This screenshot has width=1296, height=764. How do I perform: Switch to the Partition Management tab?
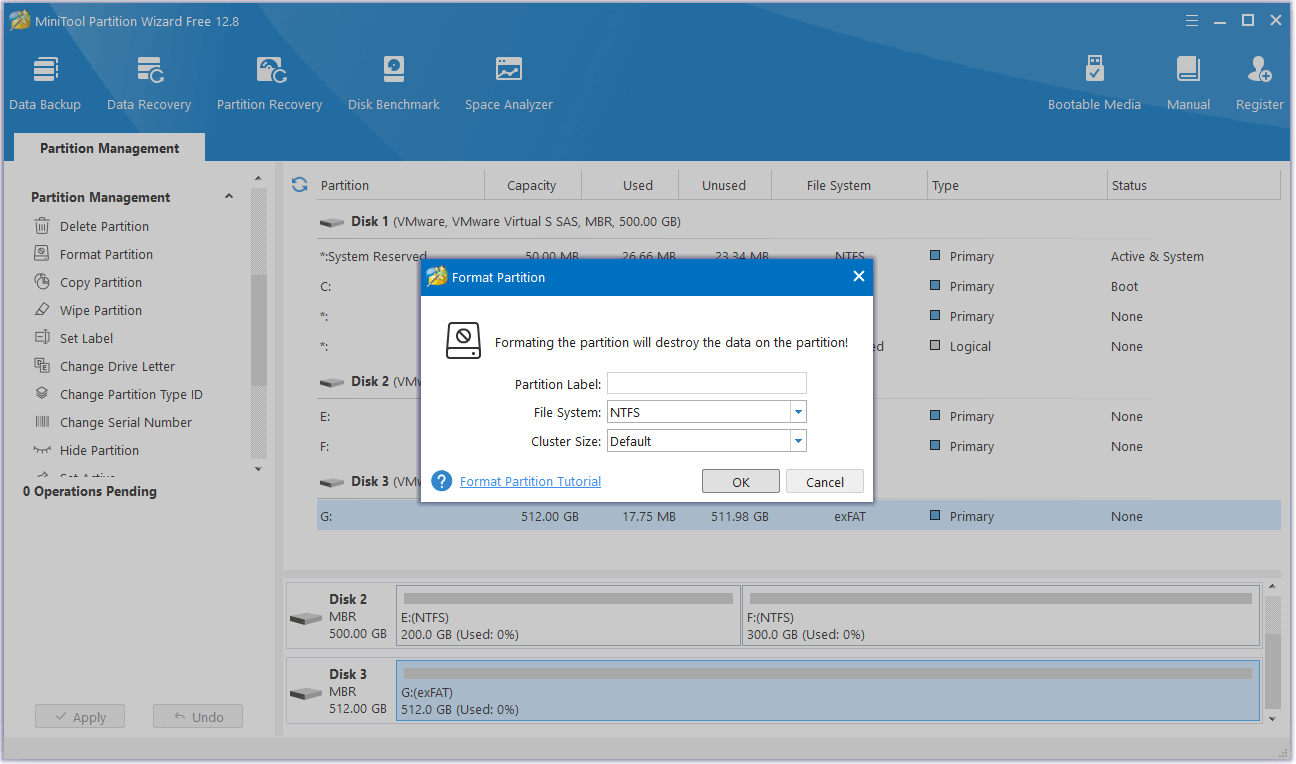110,148
